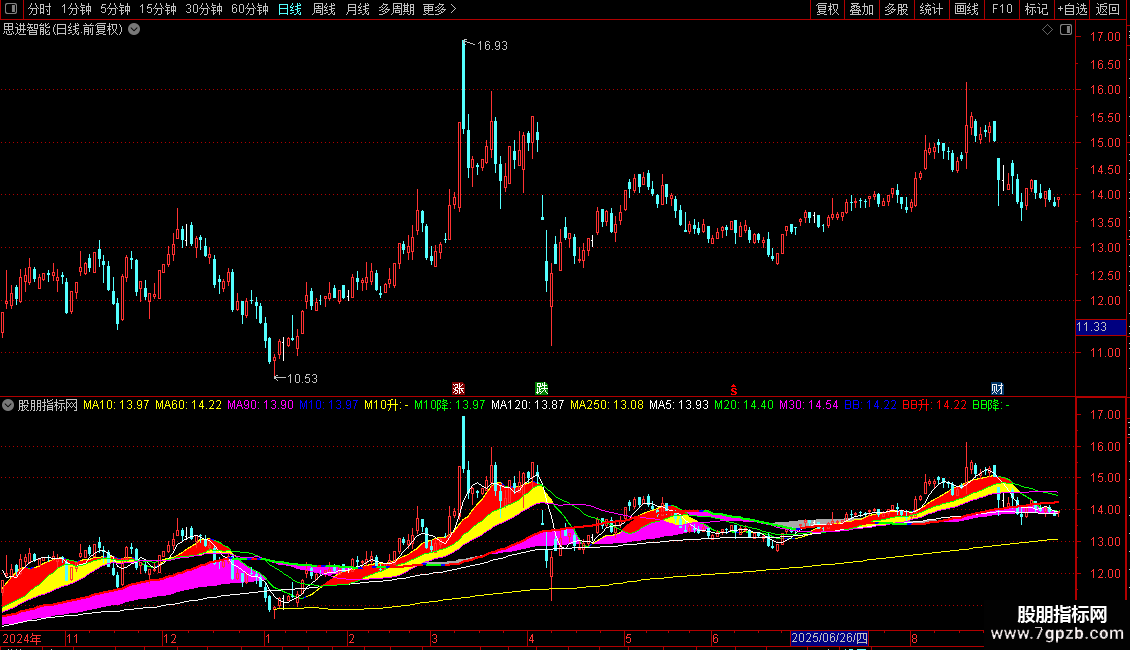Click the 股朋指标网 indicator name
Viewport: 1130px width, 650px height.
[x=48, y=405]
